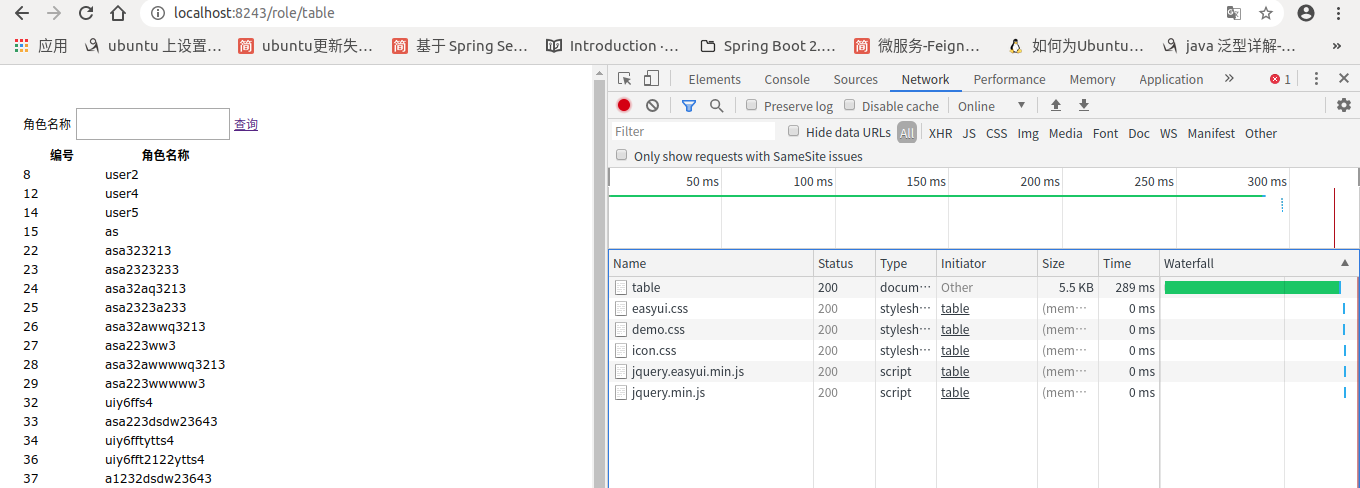Export HAR file with download arrow icon

(1083, 105)
